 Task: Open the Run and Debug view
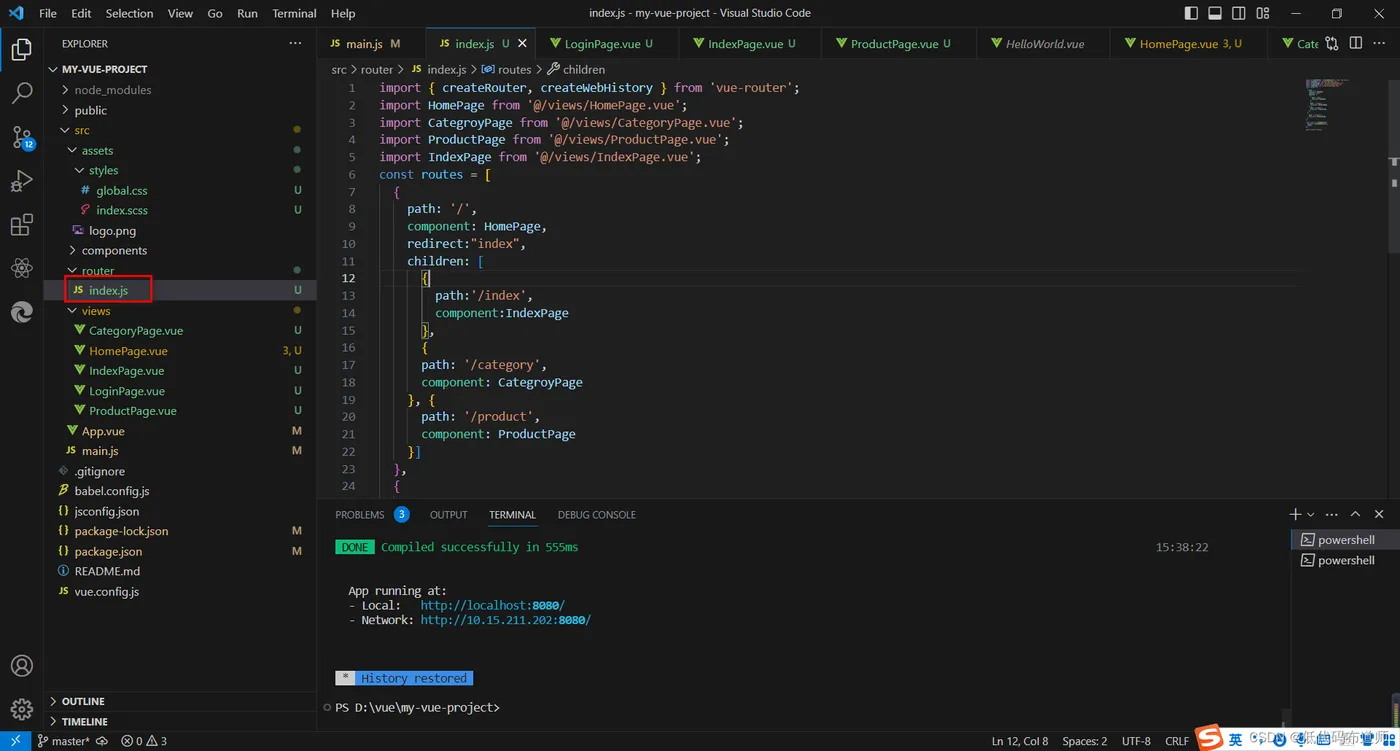pos(21,181)
